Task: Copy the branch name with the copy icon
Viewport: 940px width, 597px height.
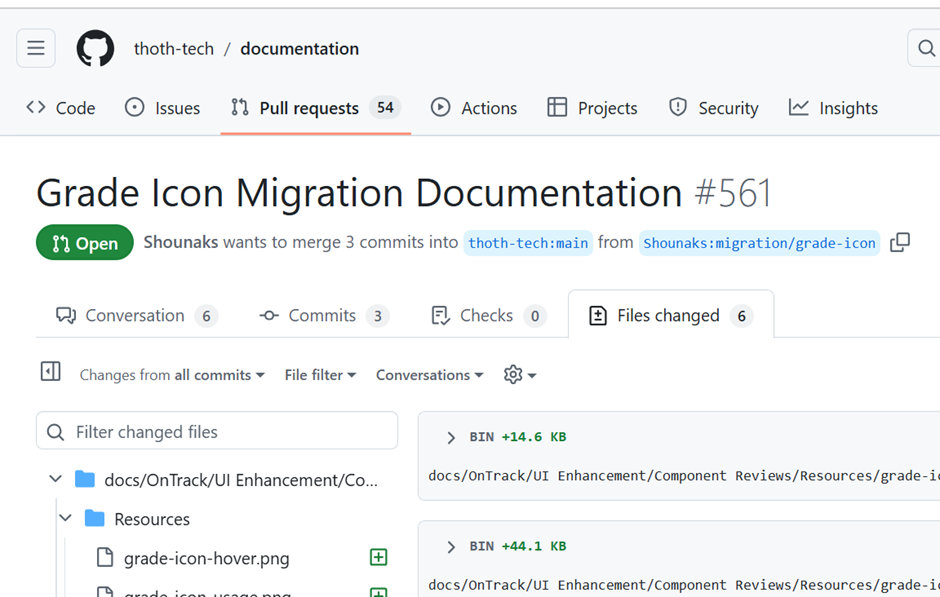Action: point(900,243)
